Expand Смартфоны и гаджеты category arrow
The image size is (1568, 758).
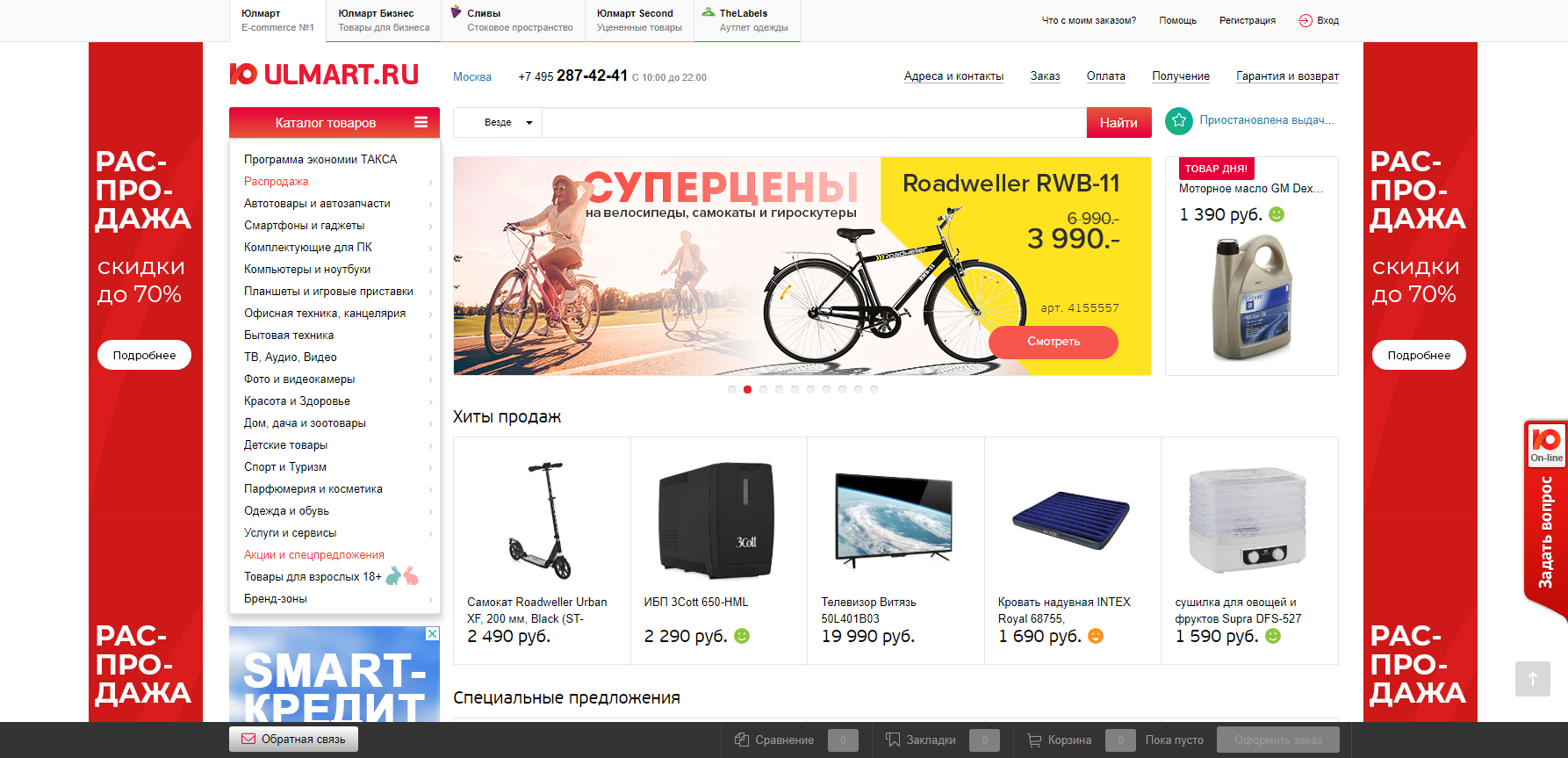[x=430, y=227]
